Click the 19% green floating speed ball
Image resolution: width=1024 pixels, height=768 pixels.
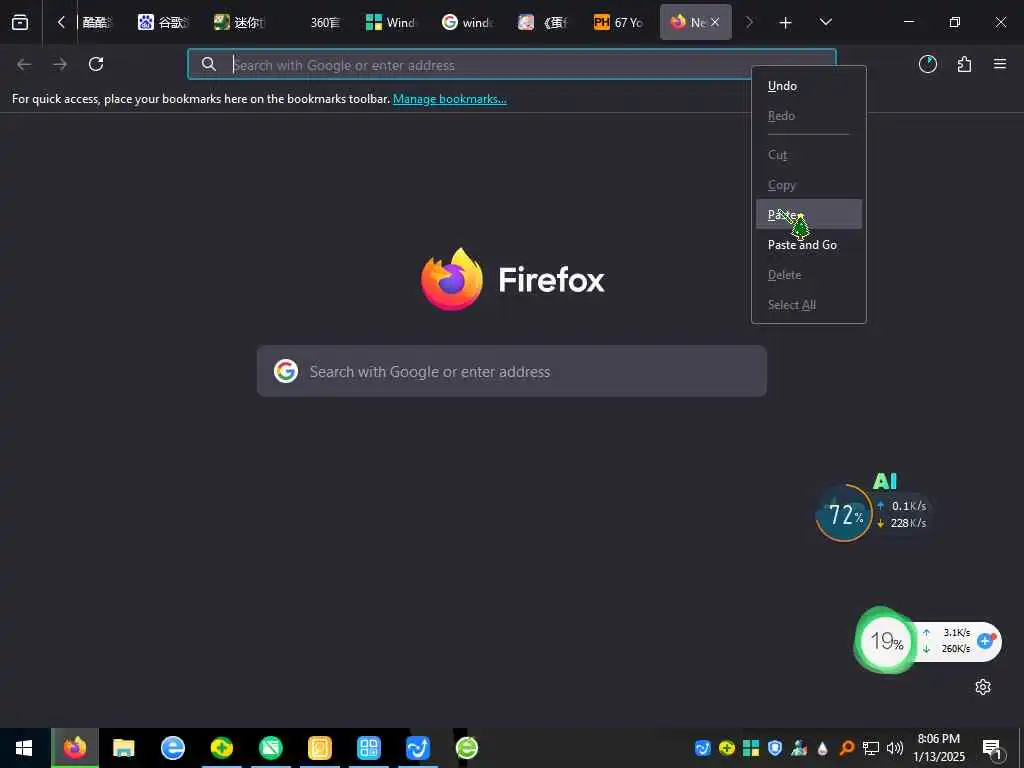886,641
